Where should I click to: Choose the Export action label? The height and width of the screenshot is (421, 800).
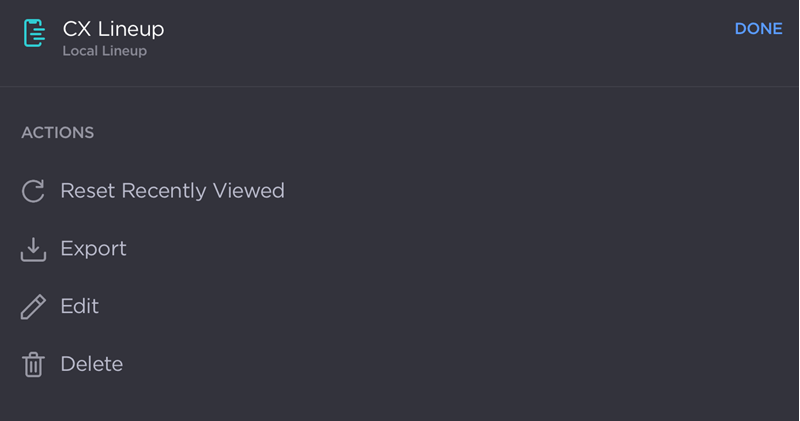point(93,249)
